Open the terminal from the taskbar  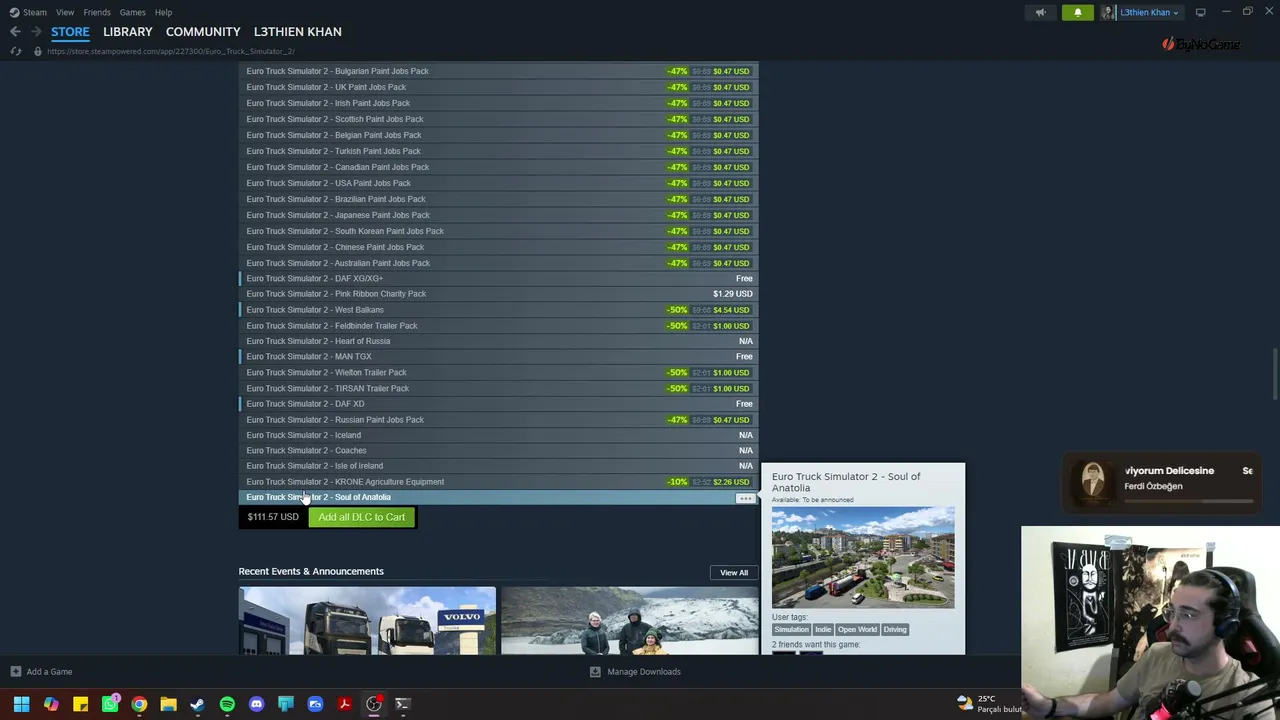402,704
